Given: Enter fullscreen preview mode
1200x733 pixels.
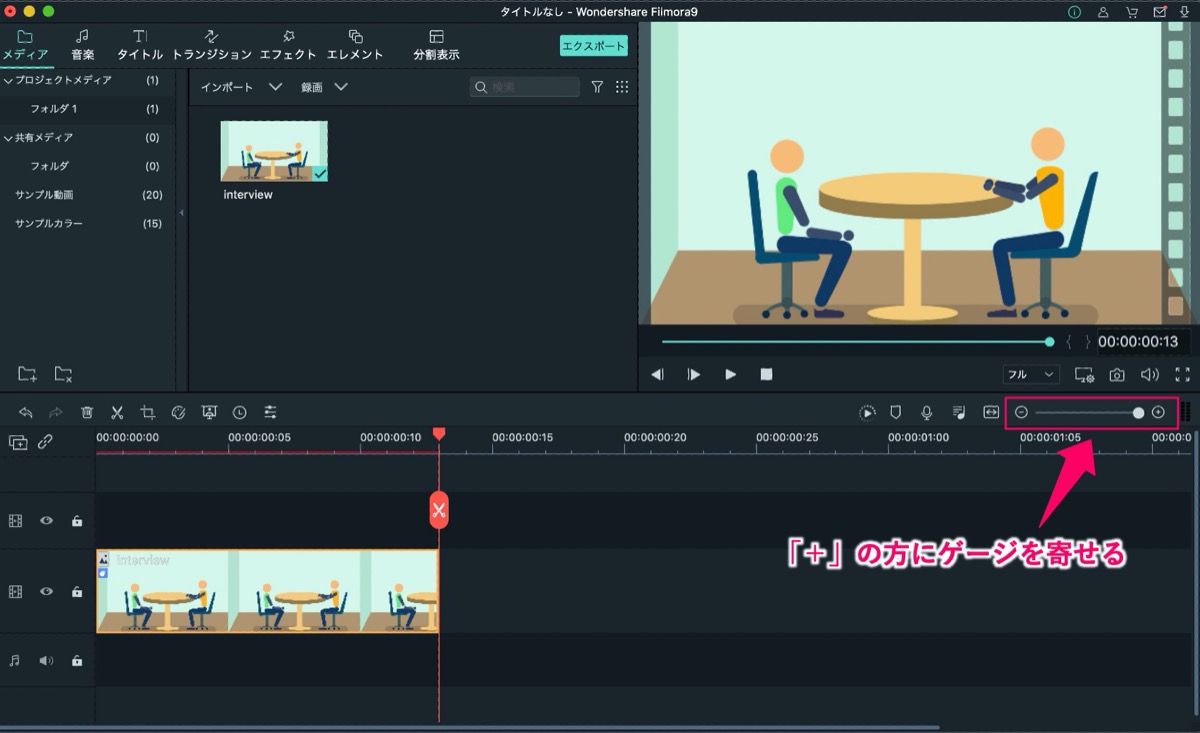Looking at the screenshot, I should [x=1183, y=374].
